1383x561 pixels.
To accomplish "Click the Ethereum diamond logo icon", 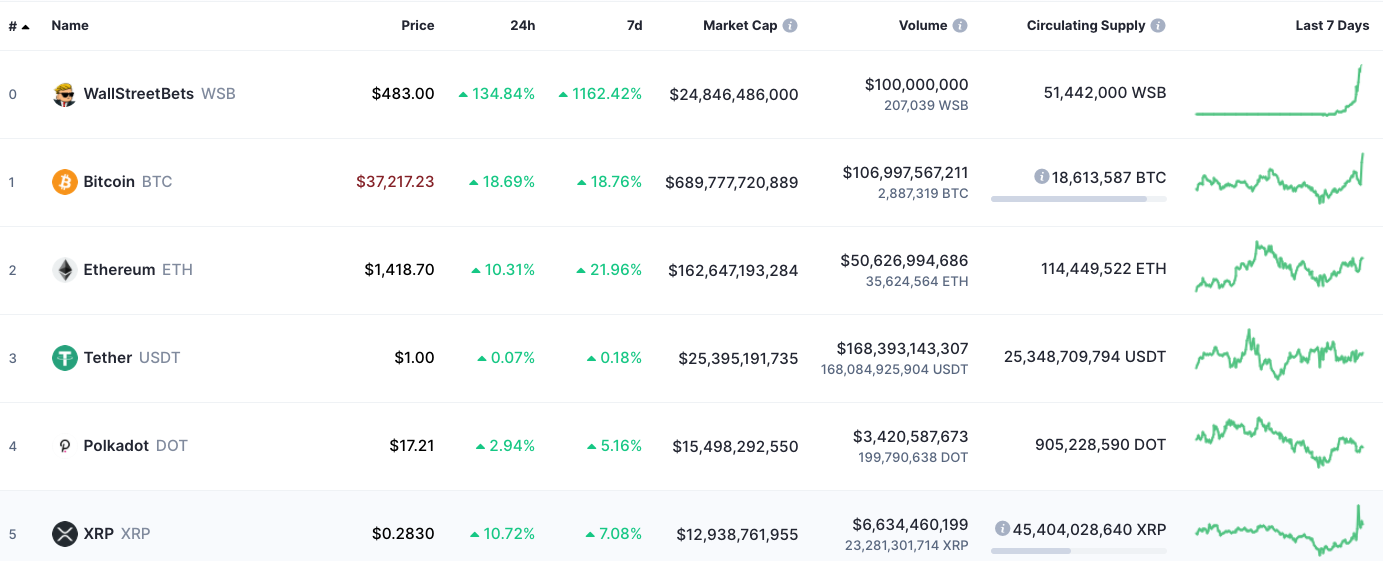I will pyautogui.click(x=65, y=270).
